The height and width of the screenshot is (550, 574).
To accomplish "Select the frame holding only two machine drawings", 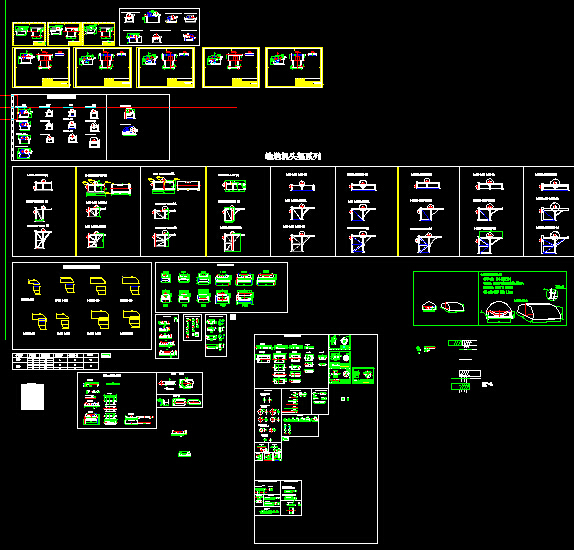I will (138, 127).
